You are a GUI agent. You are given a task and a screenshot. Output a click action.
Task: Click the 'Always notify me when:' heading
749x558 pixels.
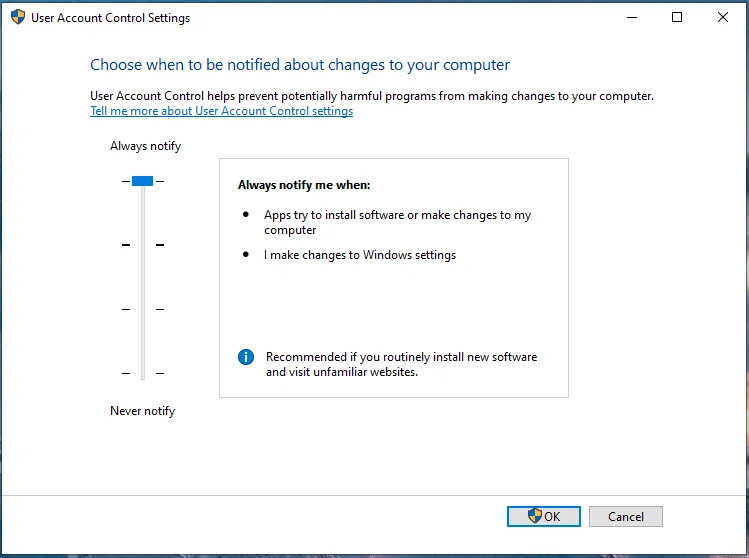tap(304, 185)
